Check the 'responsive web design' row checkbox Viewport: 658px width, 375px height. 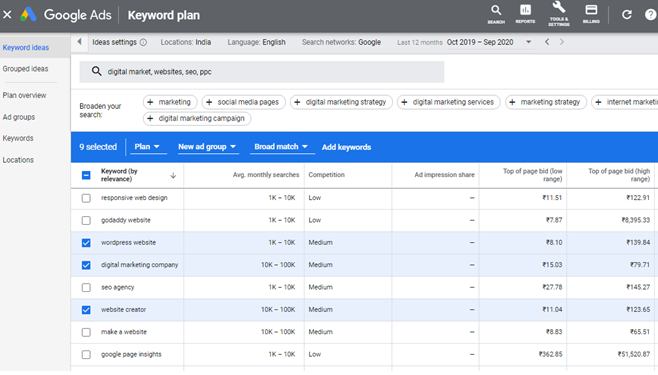(86, 198)
